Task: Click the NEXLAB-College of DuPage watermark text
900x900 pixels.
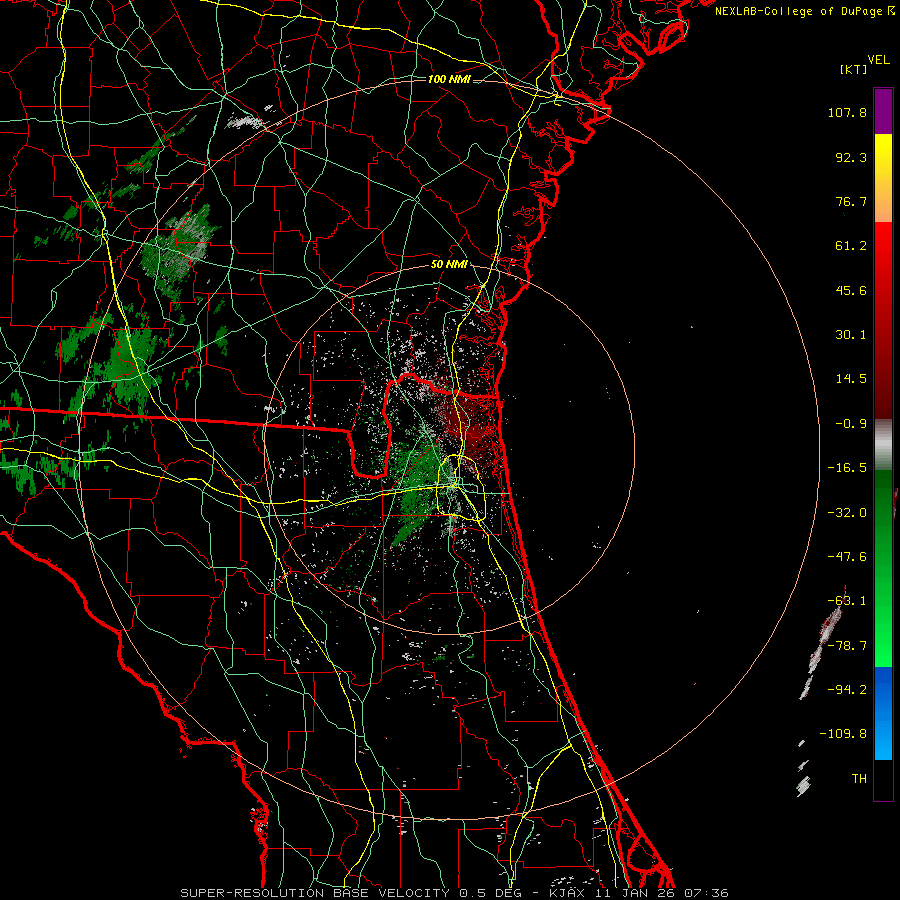Action: coord(800,11)
